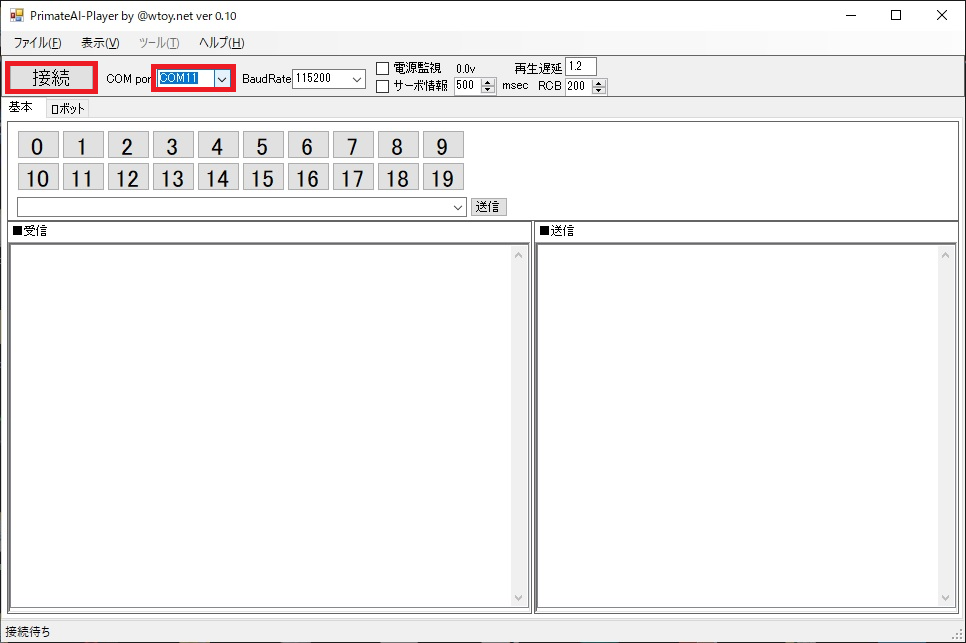Select motion button 6
966x643 pixels.
click(307, 145)
